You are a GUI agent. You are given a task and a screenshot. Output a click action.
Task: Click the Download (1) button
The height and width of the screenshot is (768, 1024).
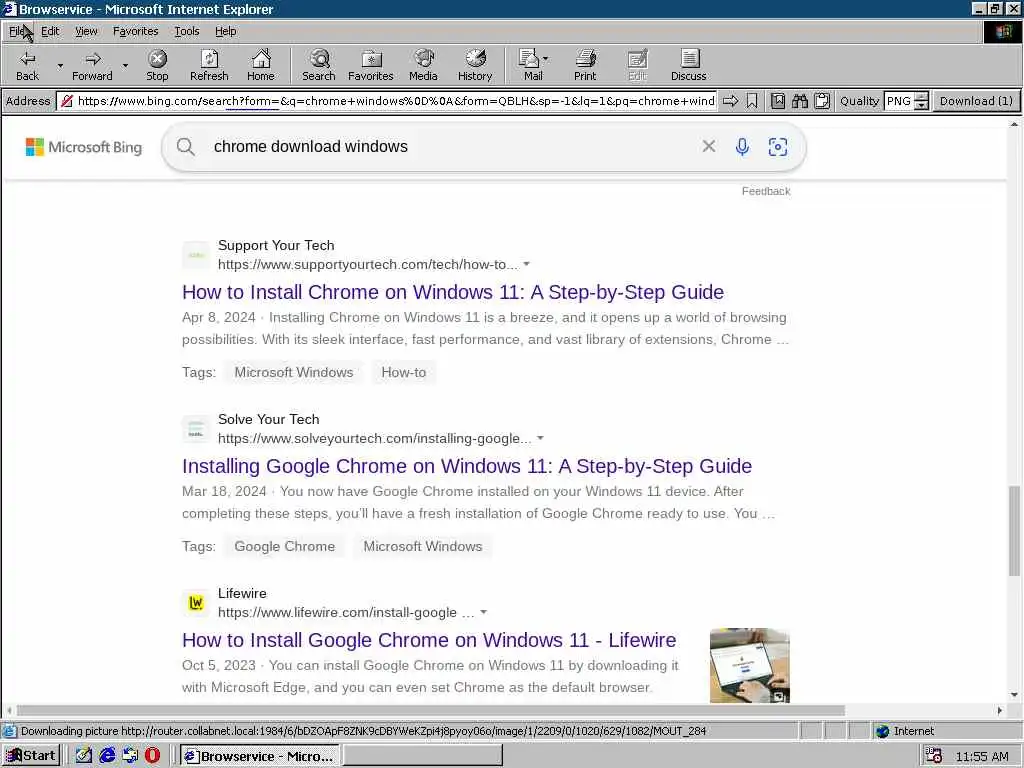coord(976,101)
